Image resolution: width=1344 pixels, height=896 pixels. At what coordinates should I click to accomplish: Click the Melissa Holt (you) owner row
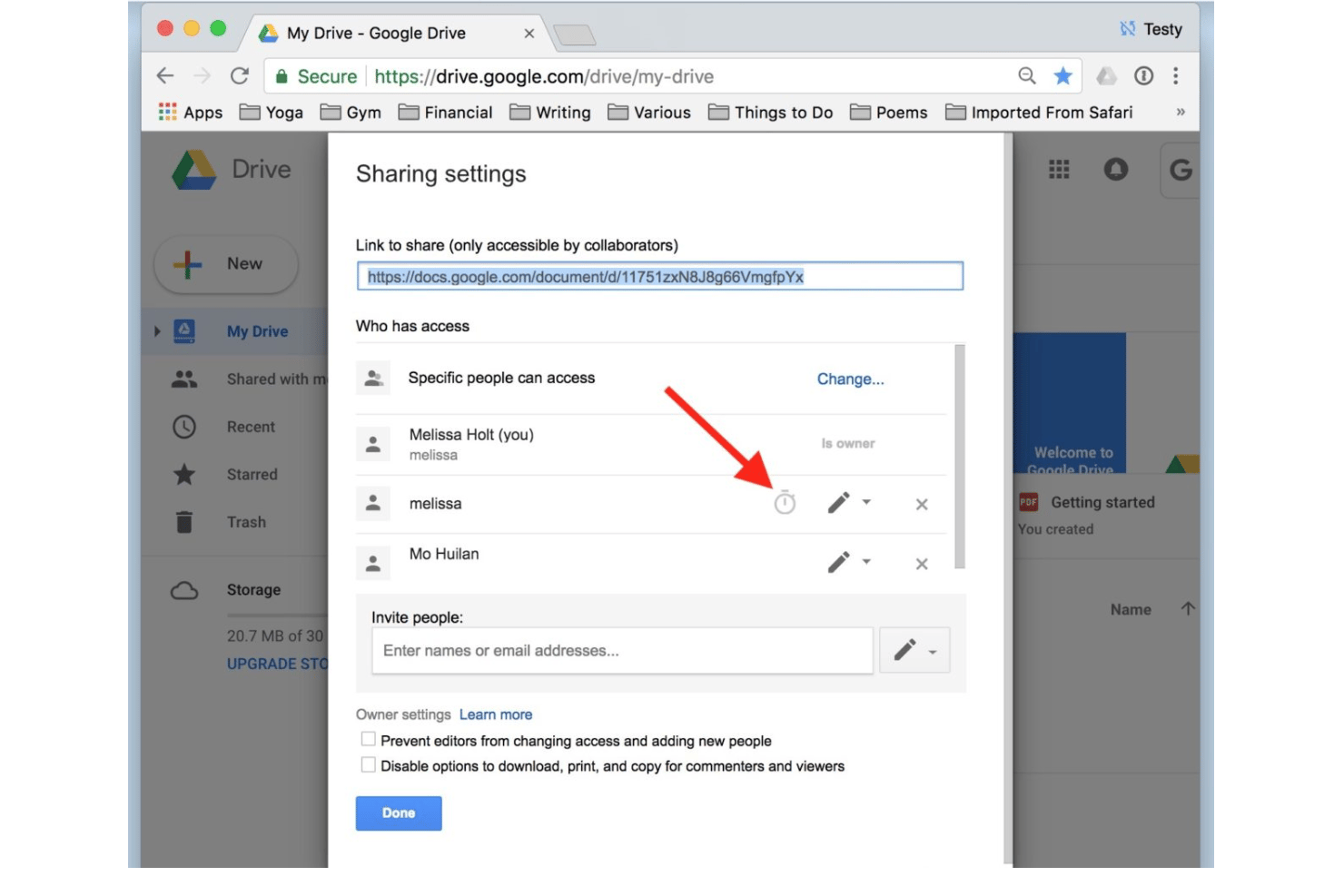[x=650, y=444]
